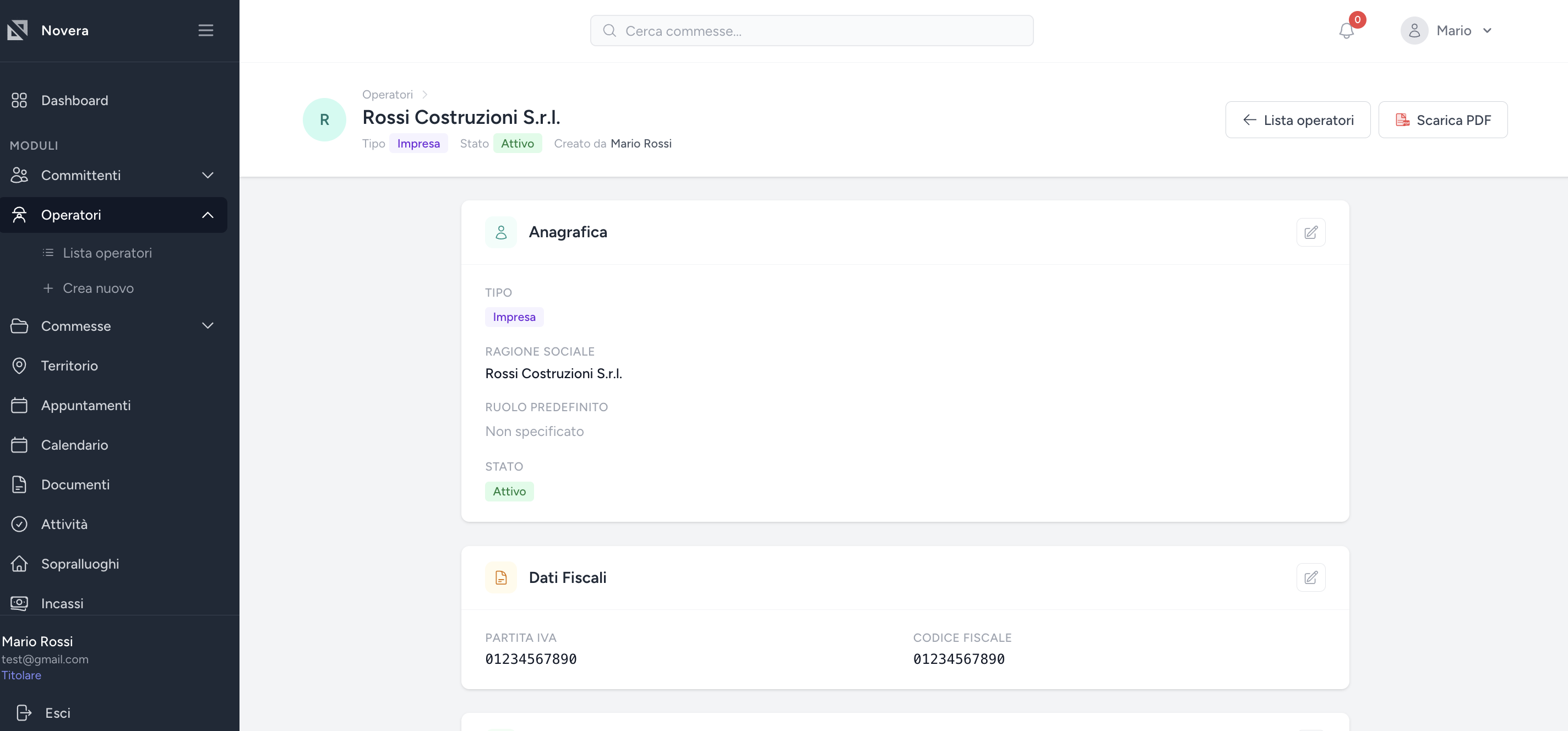
Task: Click the search magnifier icon
Action: click(x=609, y=30)
